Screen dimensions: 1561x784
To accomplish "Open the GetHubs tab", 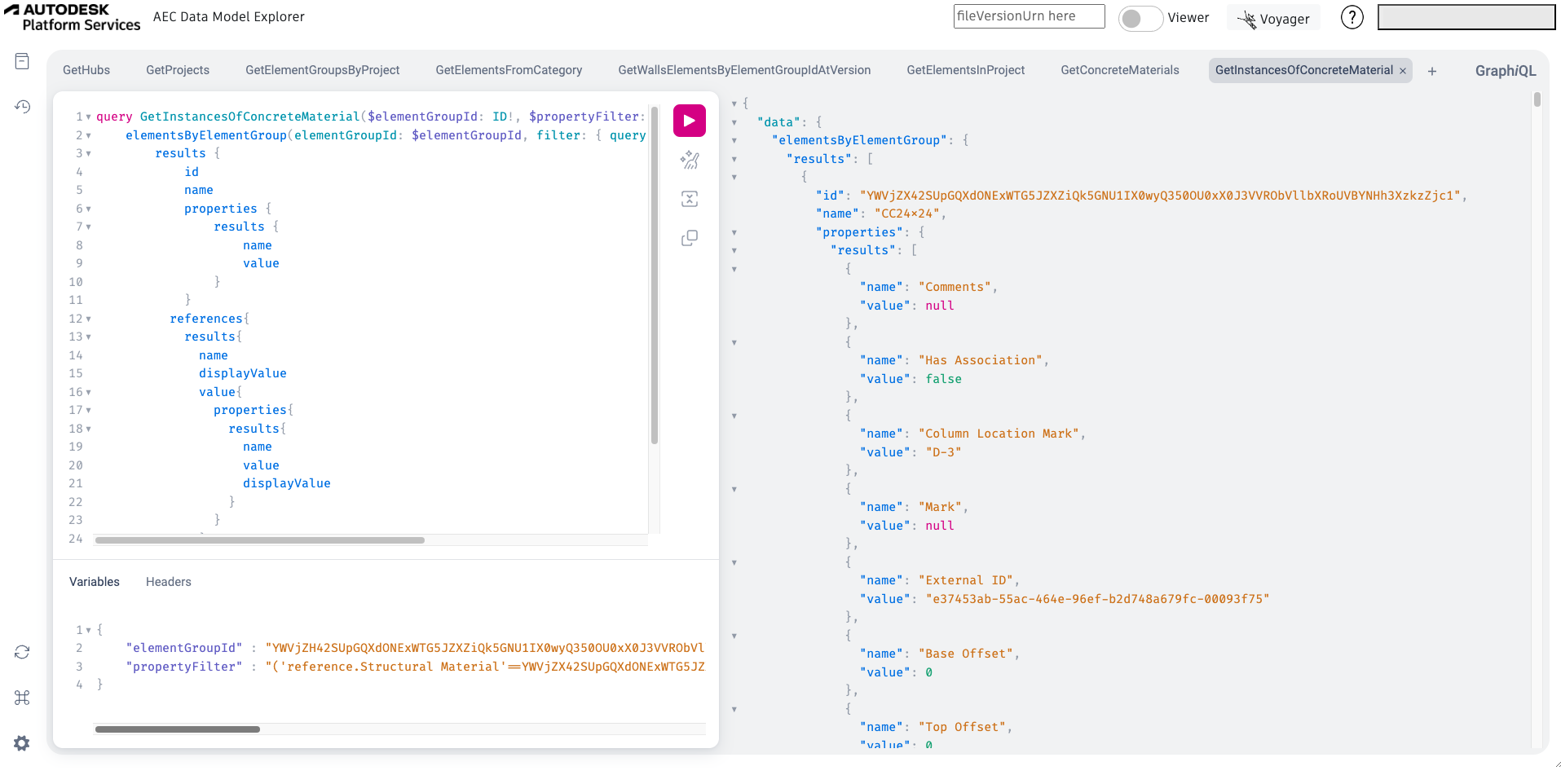I will click(x=86, y=70).
